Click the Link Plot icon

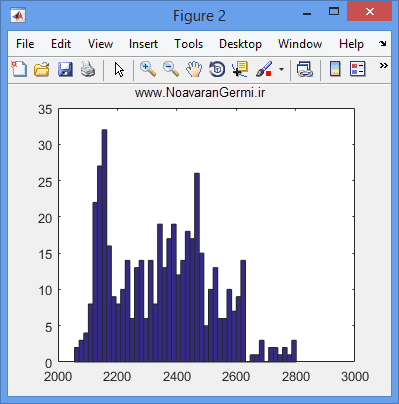click(x=305, y=69)
